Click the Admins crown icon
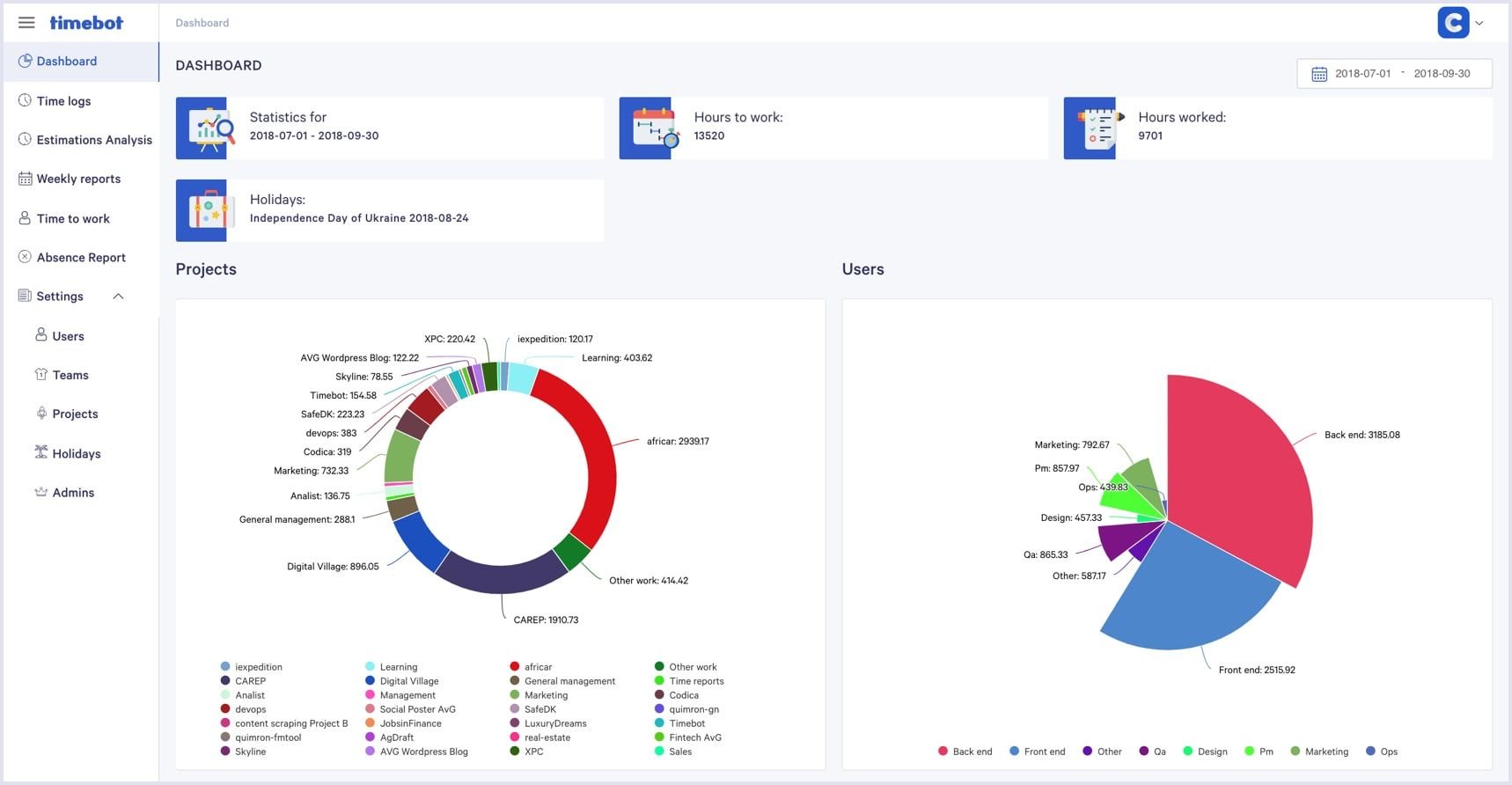1512x785 pixels. tap(40, 492)
